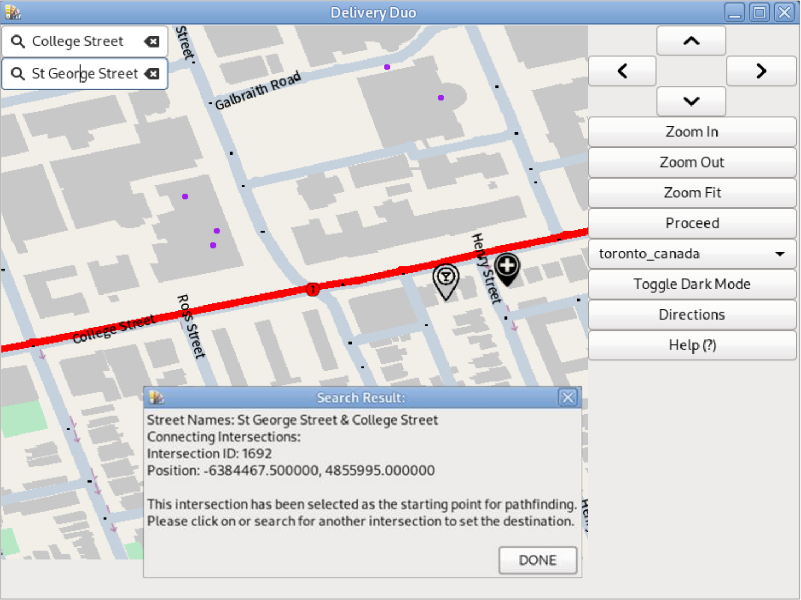This screenshot has width=801, height=600.
Task: Open the toronto_canada city dropdown
Action: pyautogui.click(x=691, y=254)
